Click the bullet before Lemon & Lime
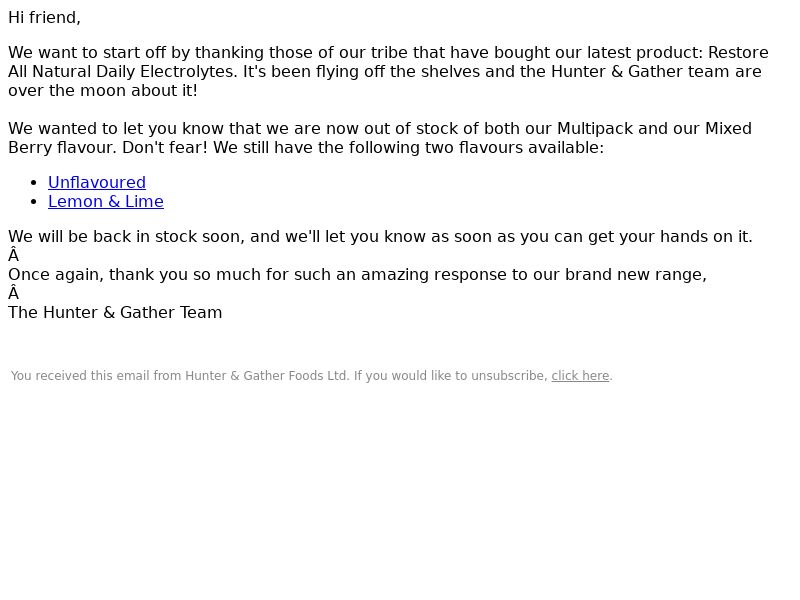800x600 pixels. click(34, 202)
